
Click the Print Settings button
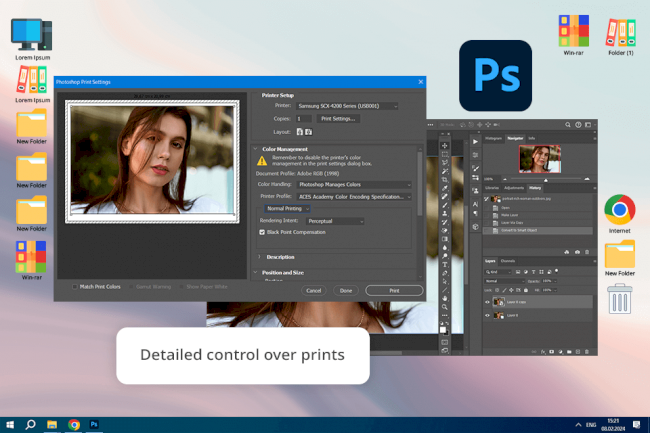click(x=338, y=118)
